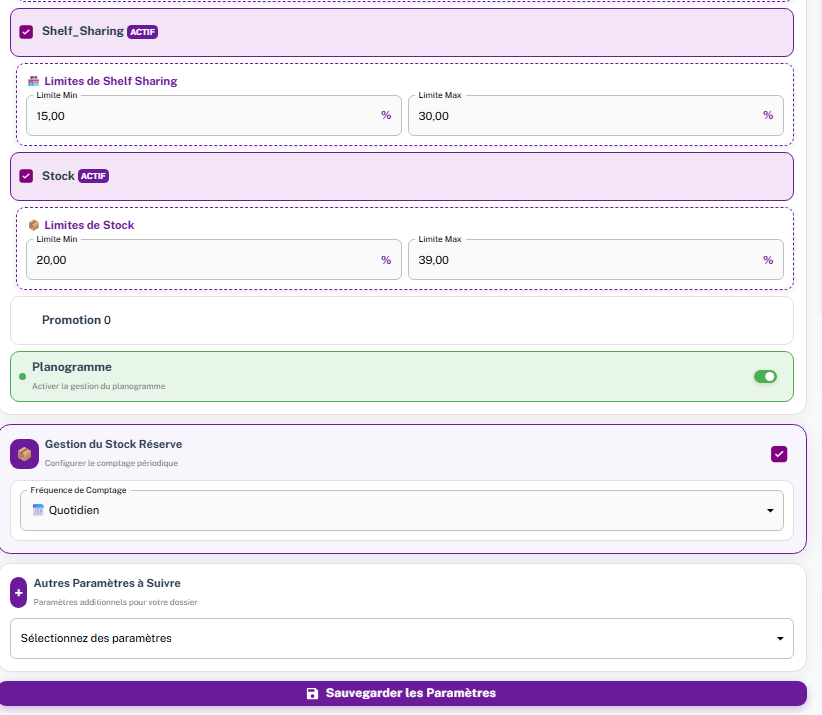
Task: Uncheck the Stock checkbox
Action: 26,176
